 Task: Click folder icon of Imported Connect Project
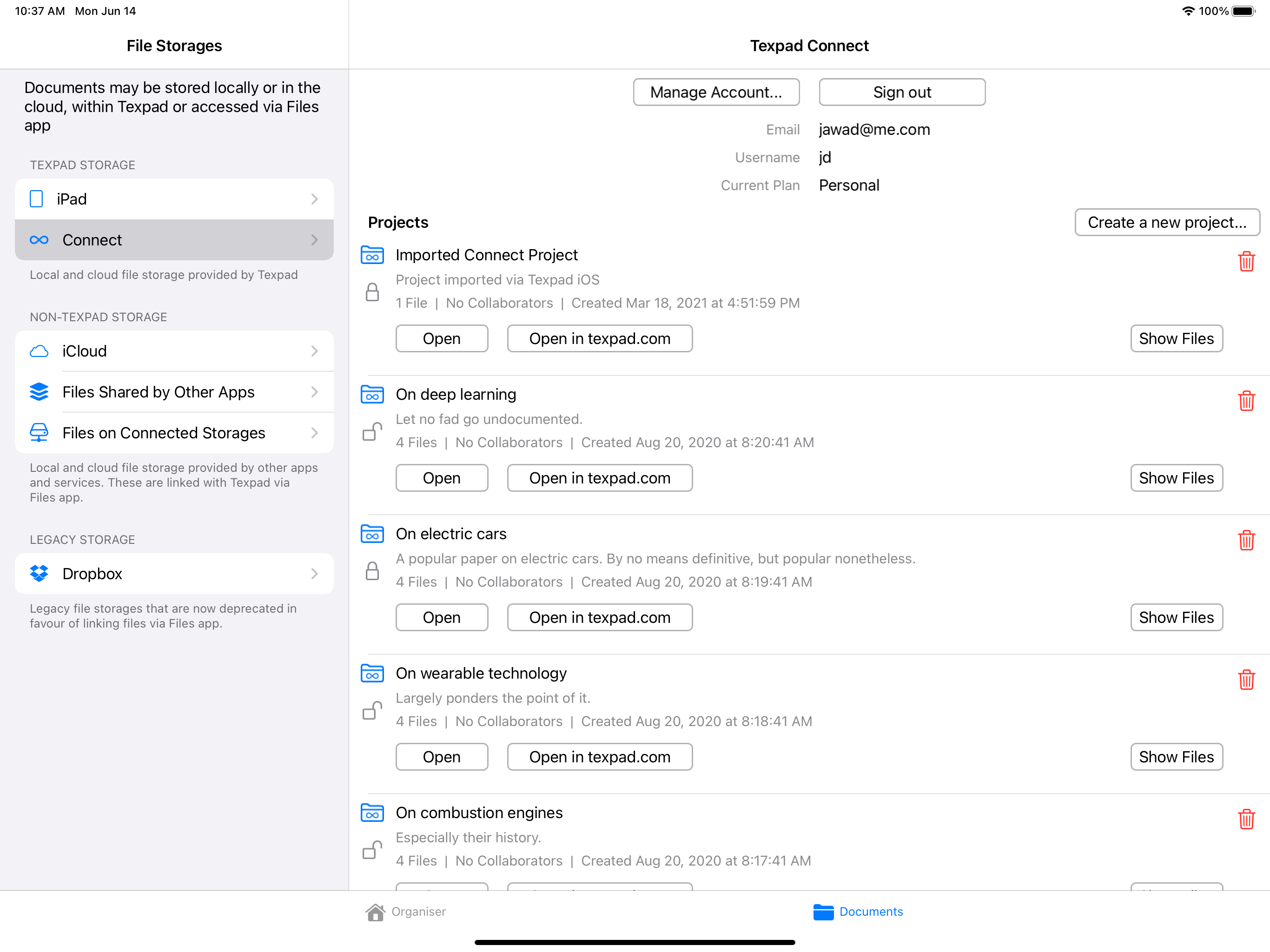click(x=372, y=255)
